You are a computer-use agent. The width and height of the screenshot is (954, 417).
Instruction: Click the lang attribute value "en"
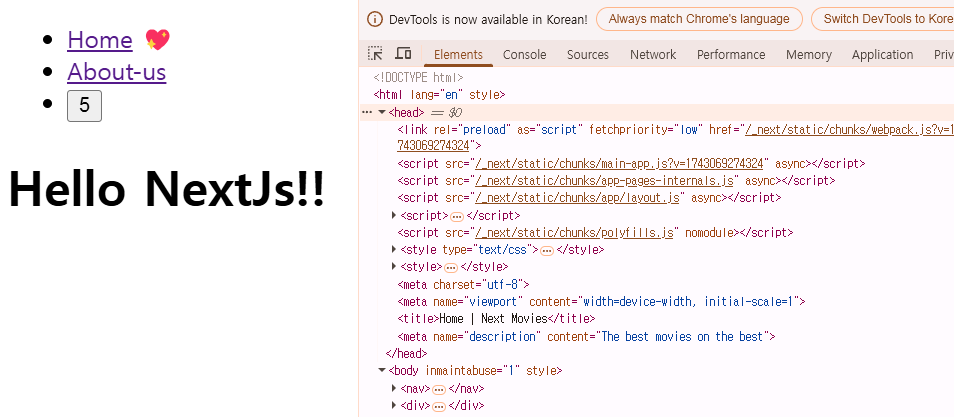pos(451,94)
